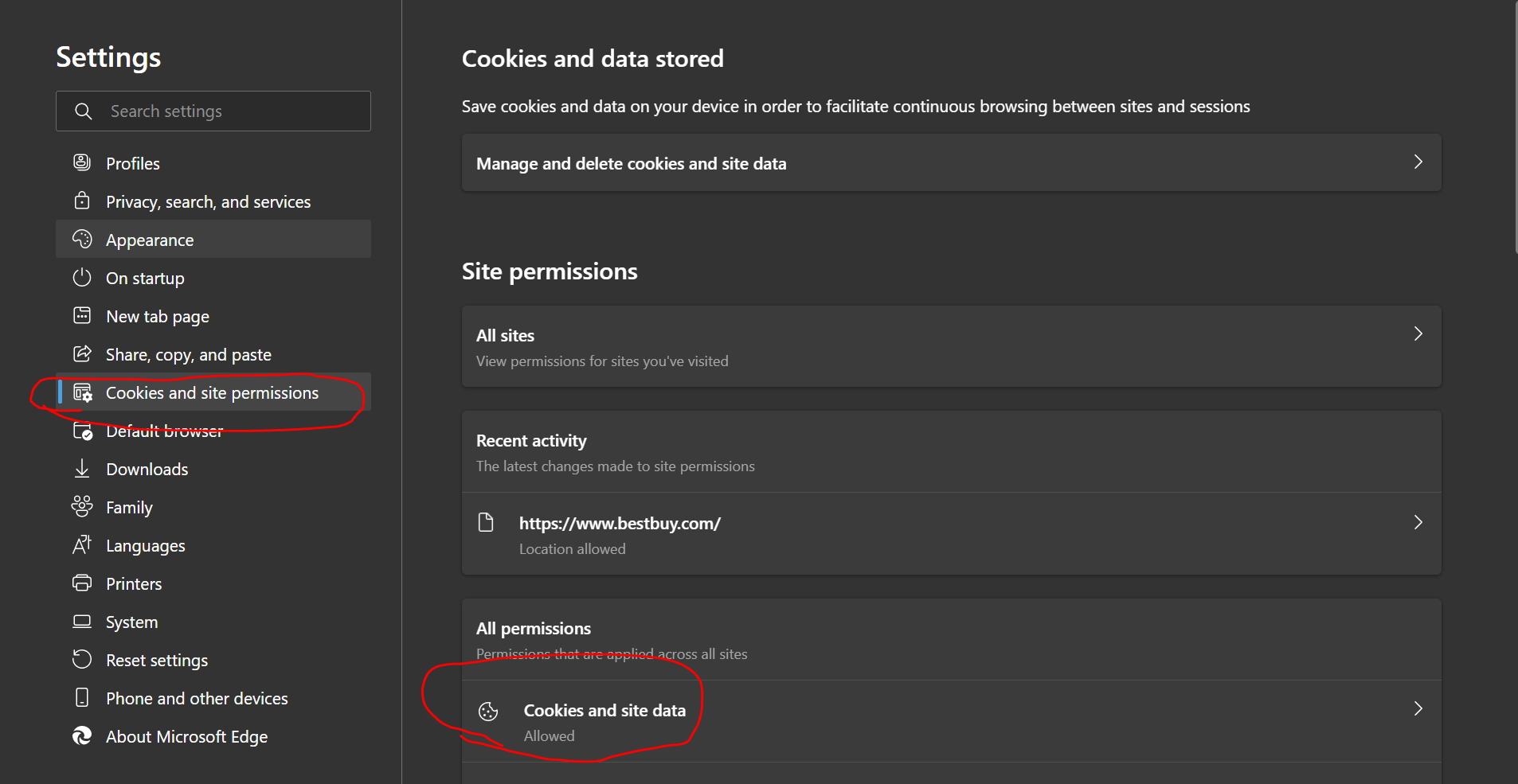
Task: Open bestbuy.com permissions via its chevron
Action: click(1418, 523)
